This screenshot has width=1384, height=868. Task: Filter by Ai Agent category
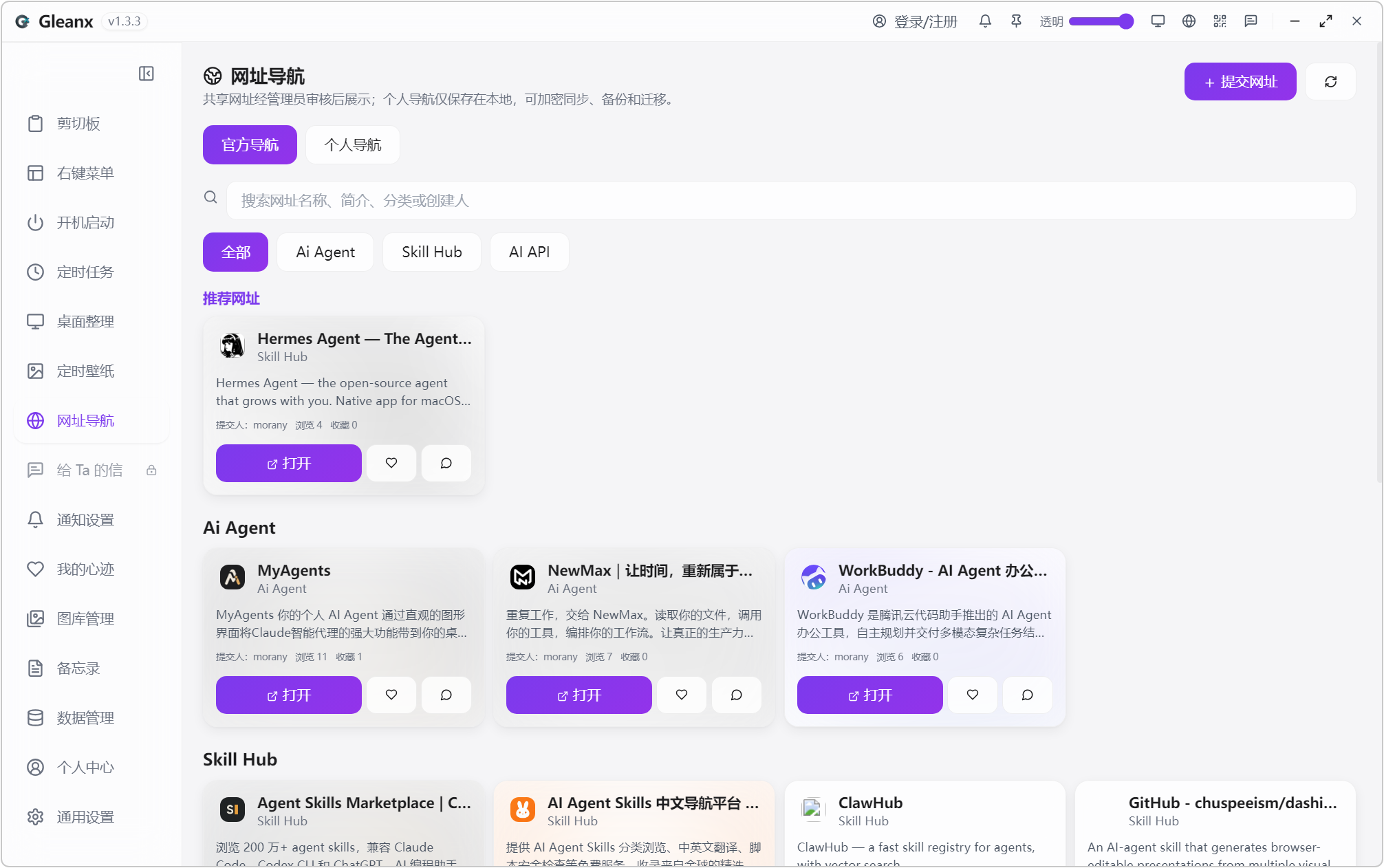tap(325, 252)
